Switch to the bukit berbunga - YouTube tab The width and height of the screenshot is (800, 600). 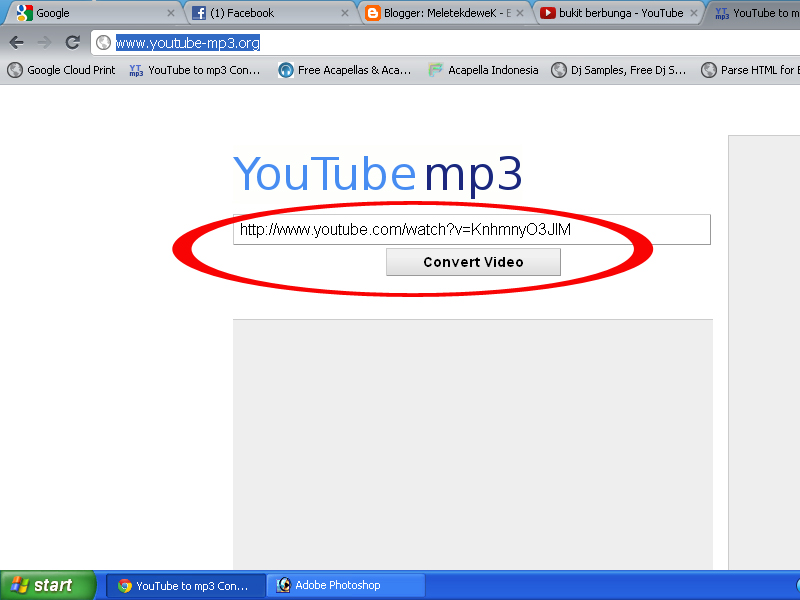pyautogui.click(x=620, y=13)
